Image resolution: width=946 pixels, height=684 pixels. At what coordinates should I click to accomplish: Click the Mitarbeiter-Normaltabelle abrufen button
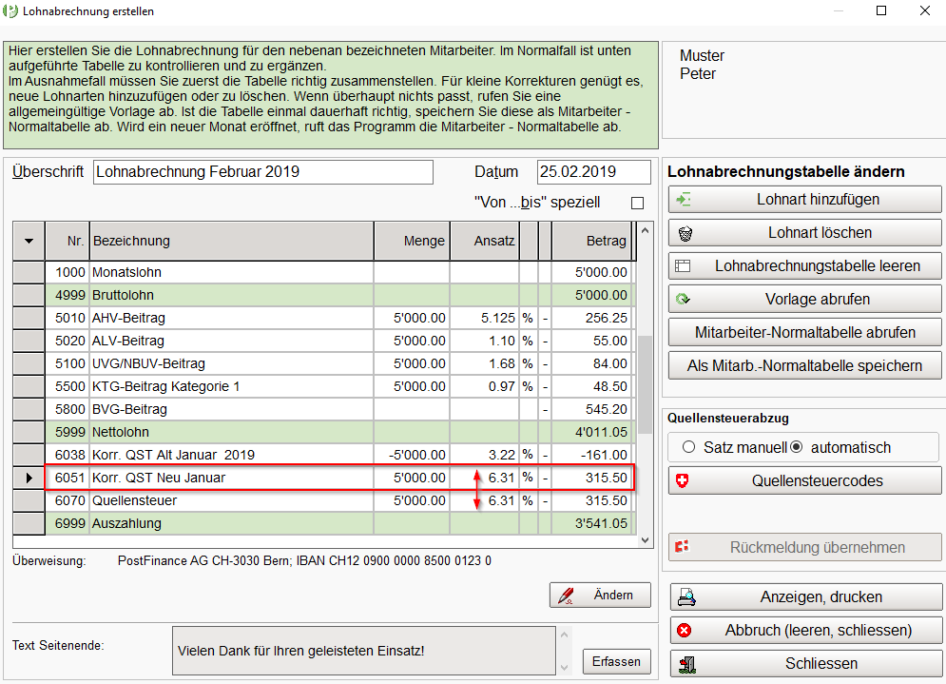pyautogui.click(x=805, y=332)
